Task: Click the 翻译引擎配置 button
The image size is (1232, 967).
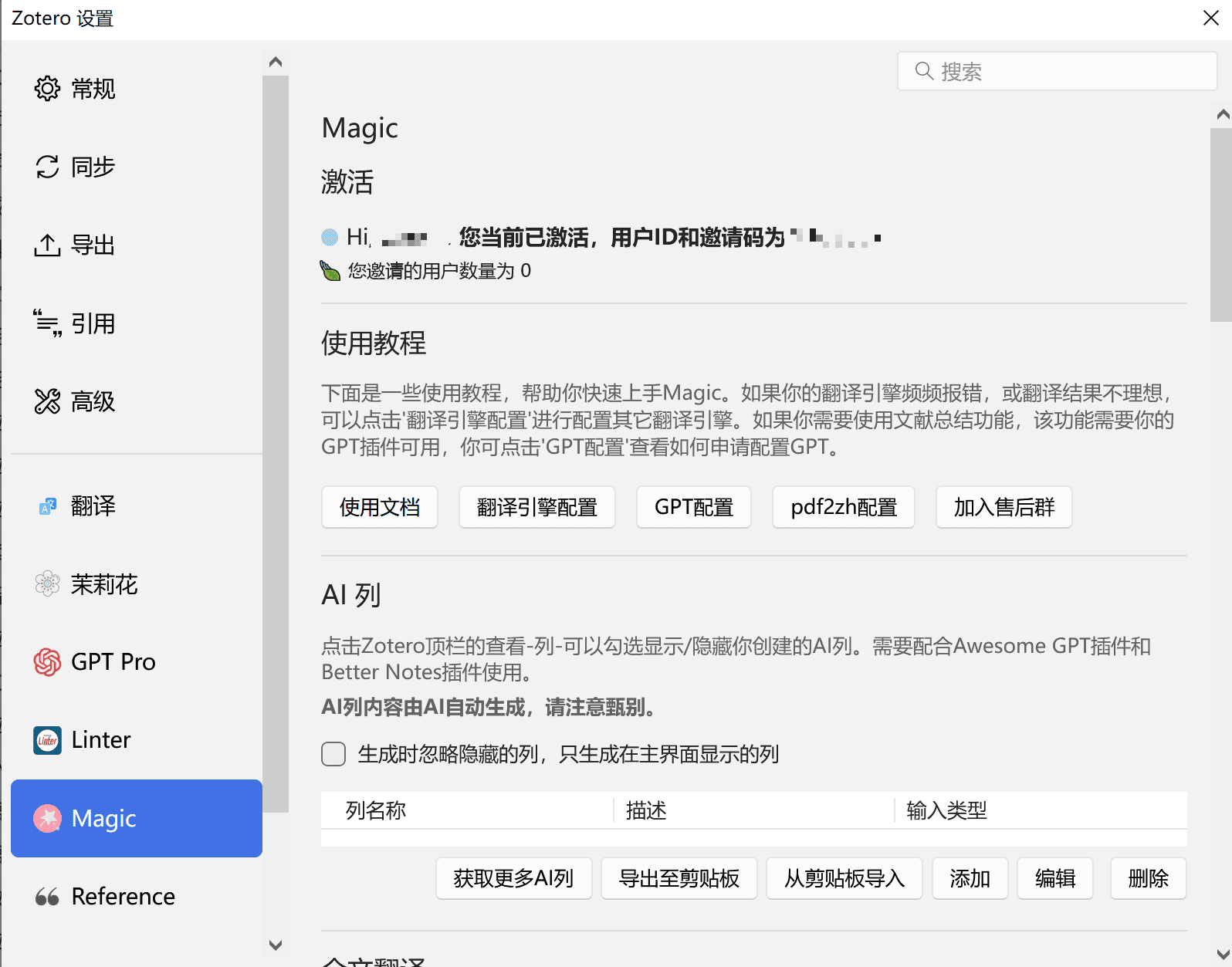Action: point(537,507)
